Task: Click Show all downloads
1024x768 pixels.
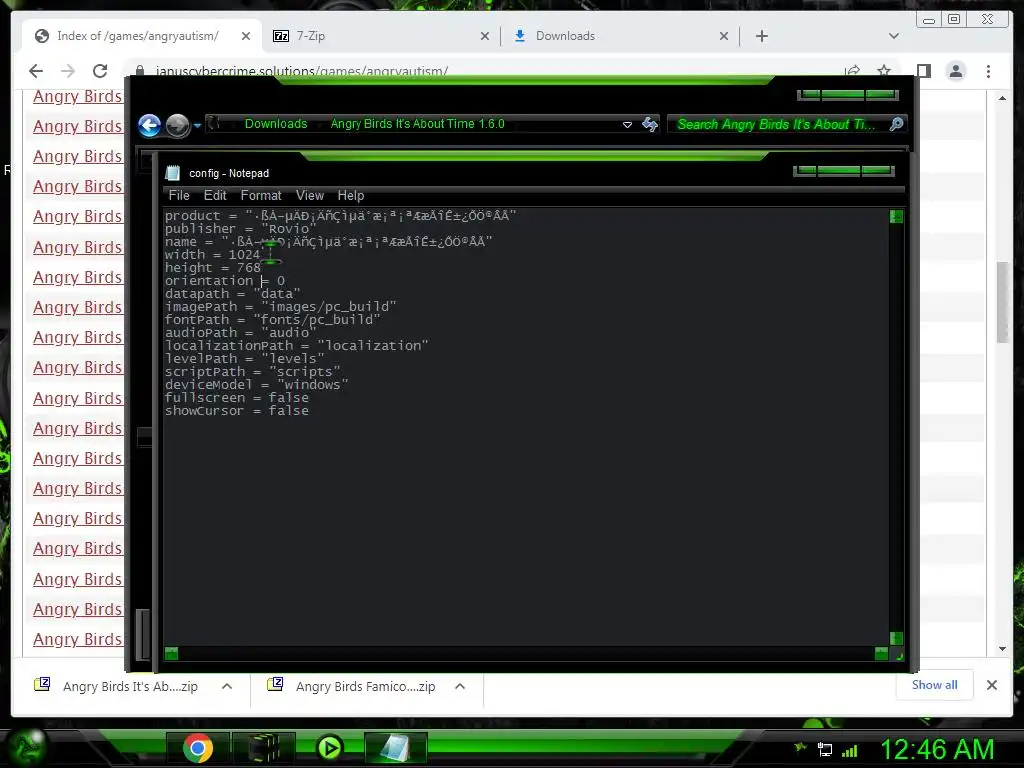Action: pos(935,685)
